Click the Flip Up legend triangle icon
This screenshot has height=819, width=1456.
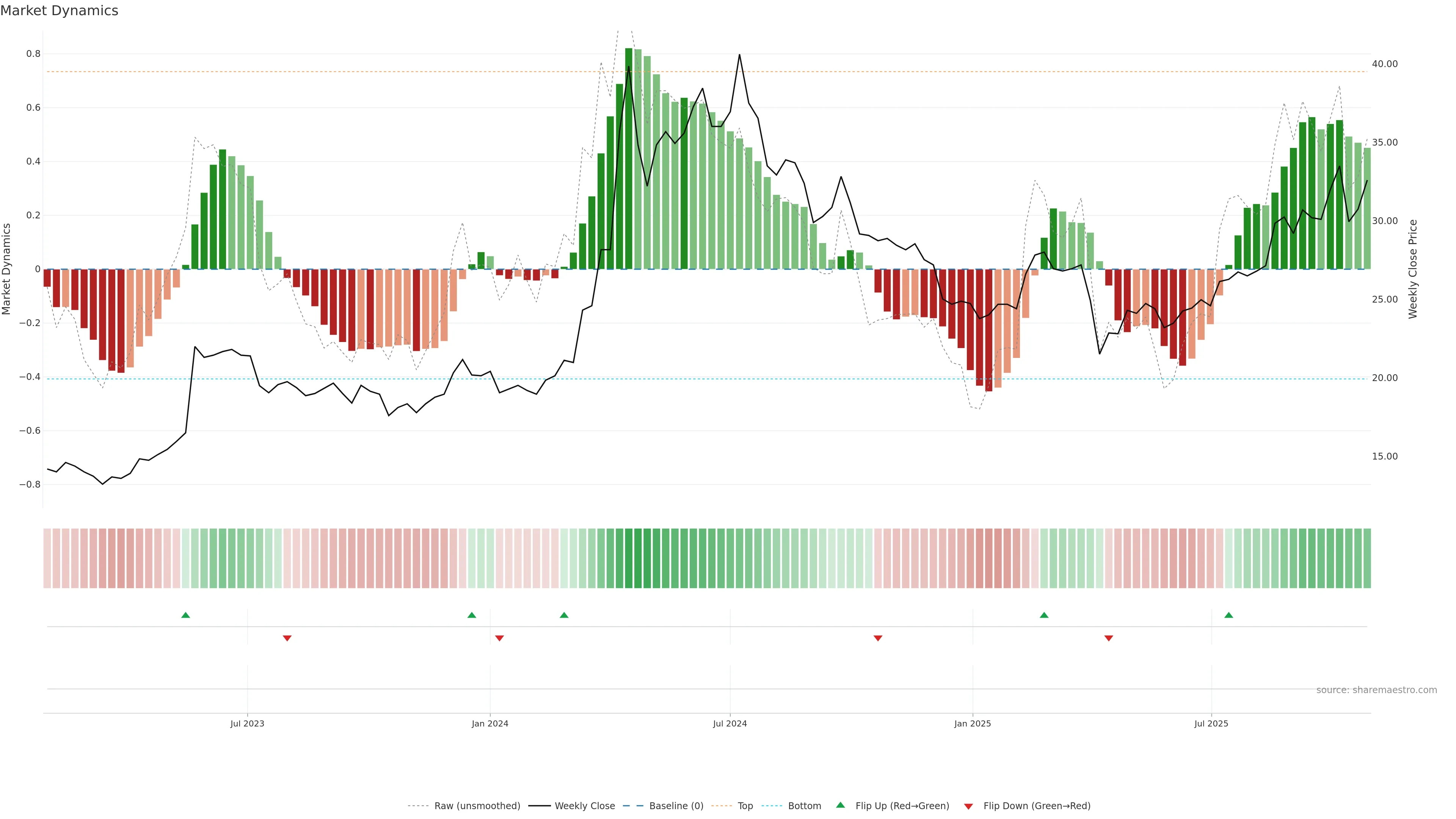(841, 805)
